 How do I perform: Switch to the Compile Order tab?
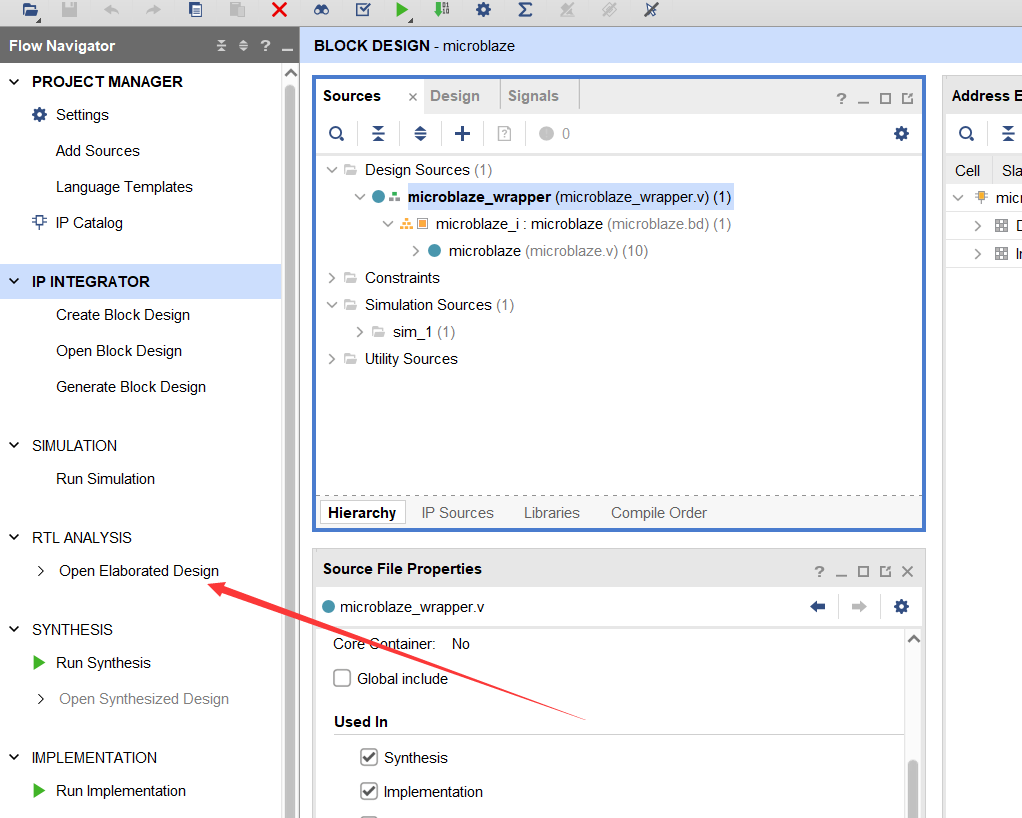click(x=658, y=513)
